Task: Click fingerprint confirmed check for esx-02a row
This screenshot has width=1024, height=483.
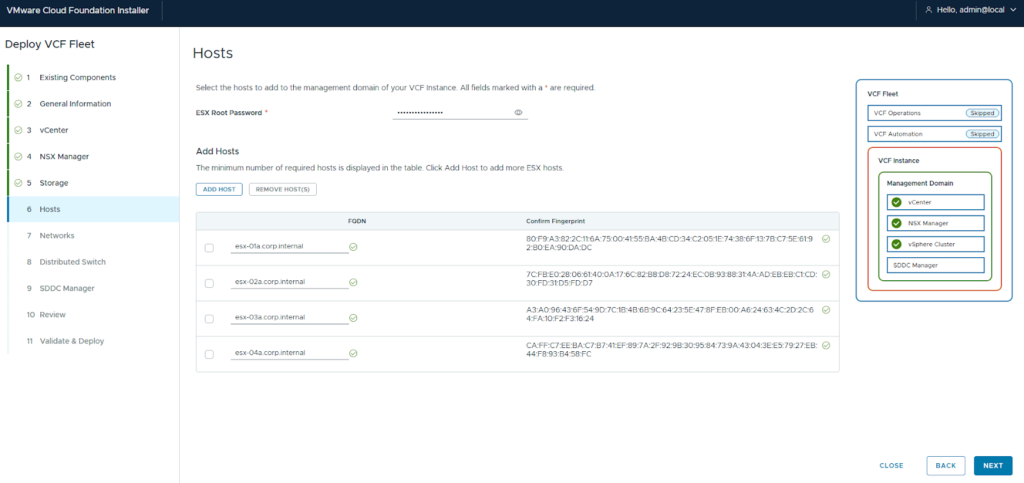Action: pyautogui.click(x=825, y=274)
